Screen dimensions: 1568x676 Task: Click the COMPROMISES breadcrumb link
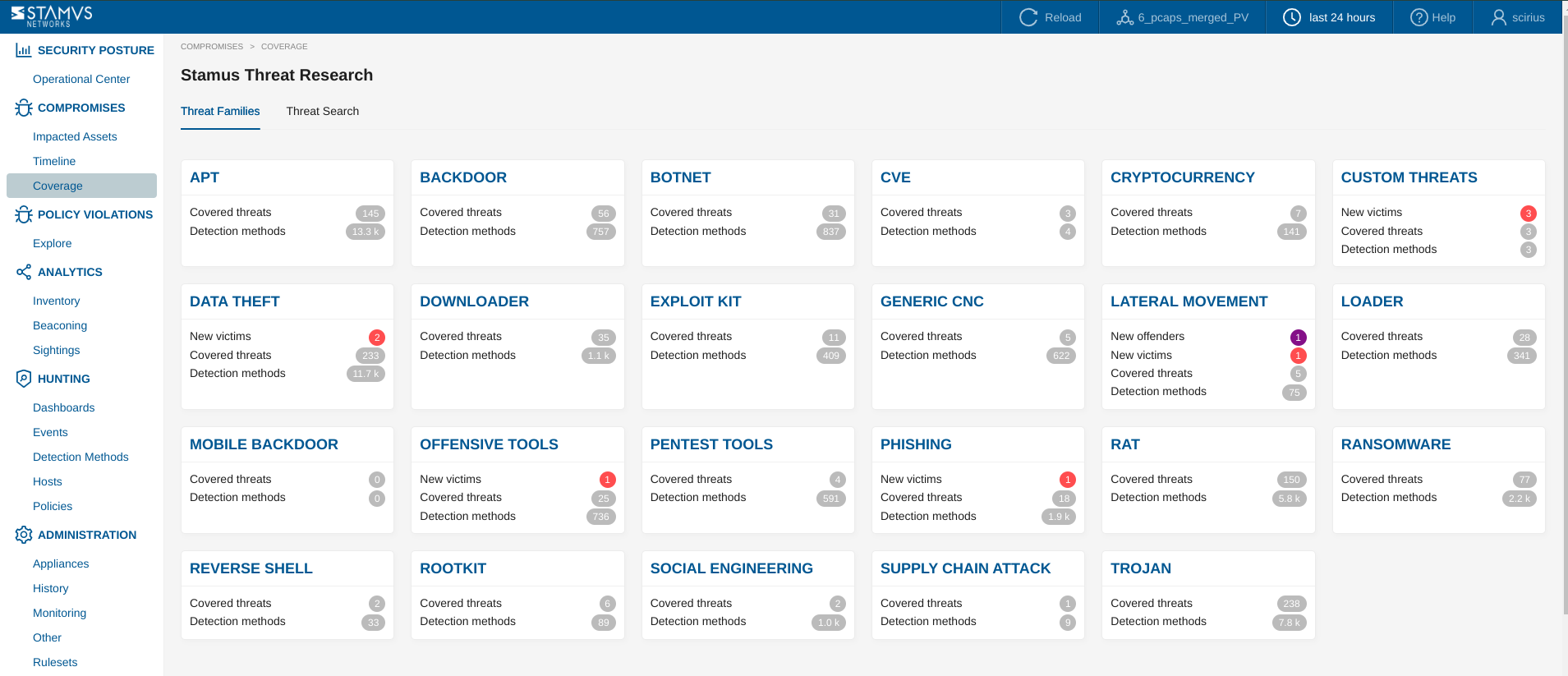click(212, 47)
